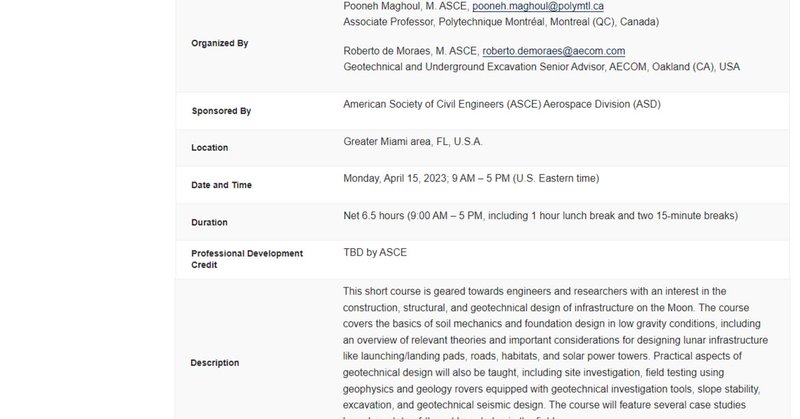Click 'Pooneh Maghoul, M. ASCE' name
800x419 pixels.
coord(406,6)
